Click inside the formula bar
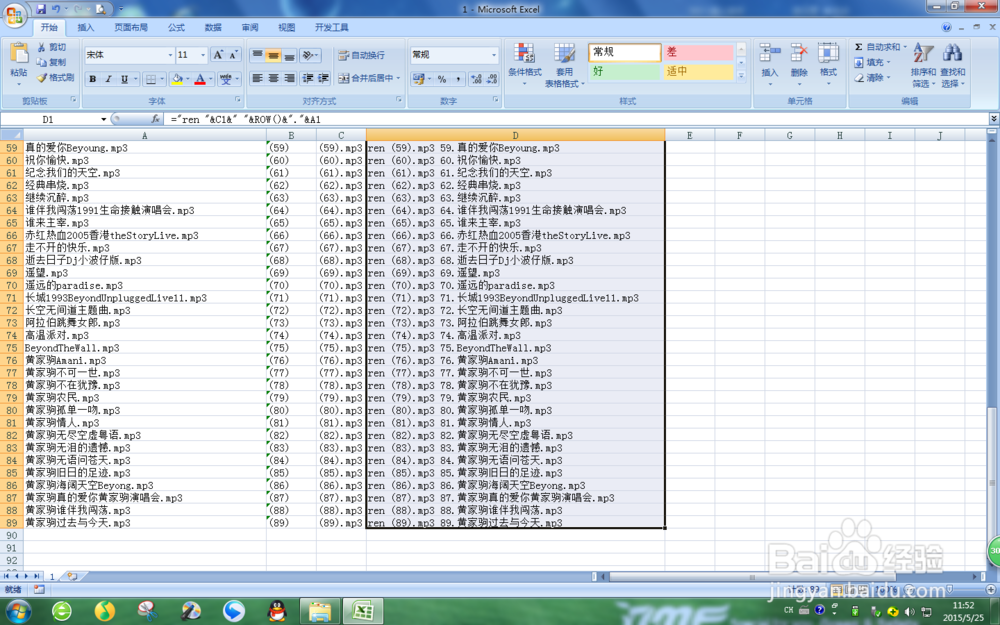The height and width of the screenshot is (625, 1000). click(300, 118)
